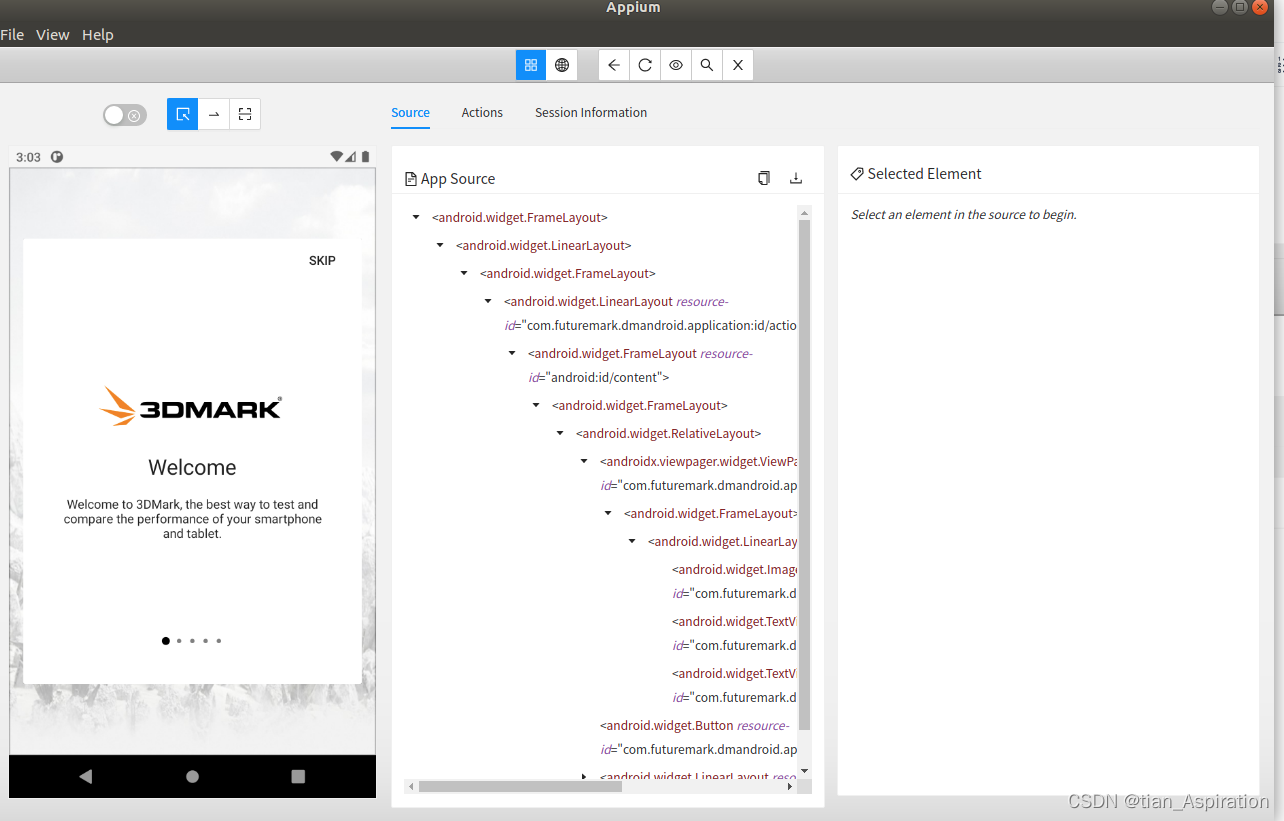Collapse FrameLayout android:id/content node
This screenshot has height=821, width=1284.
click(512, 353)
